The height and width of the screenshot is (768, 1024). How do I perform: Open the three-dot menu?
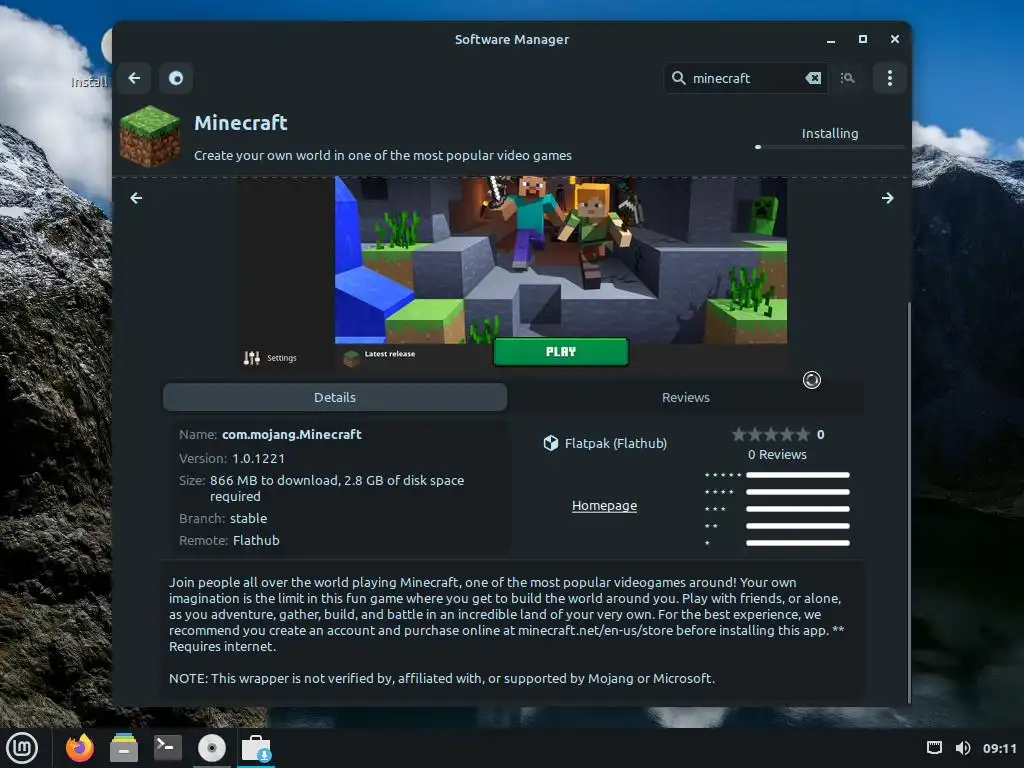[889, 78]
